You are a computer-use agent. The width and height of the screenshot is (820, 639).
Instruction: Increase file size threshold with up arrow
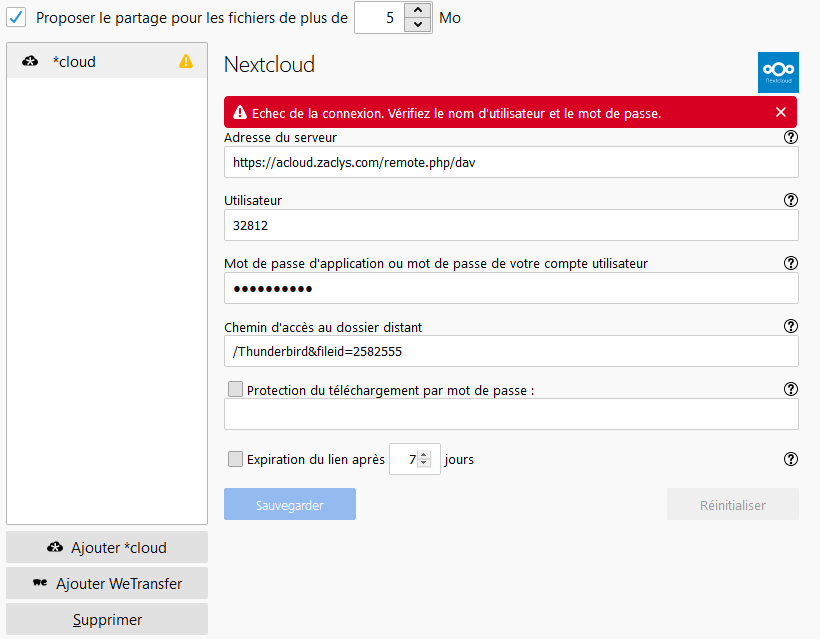(x=418, y=11)
